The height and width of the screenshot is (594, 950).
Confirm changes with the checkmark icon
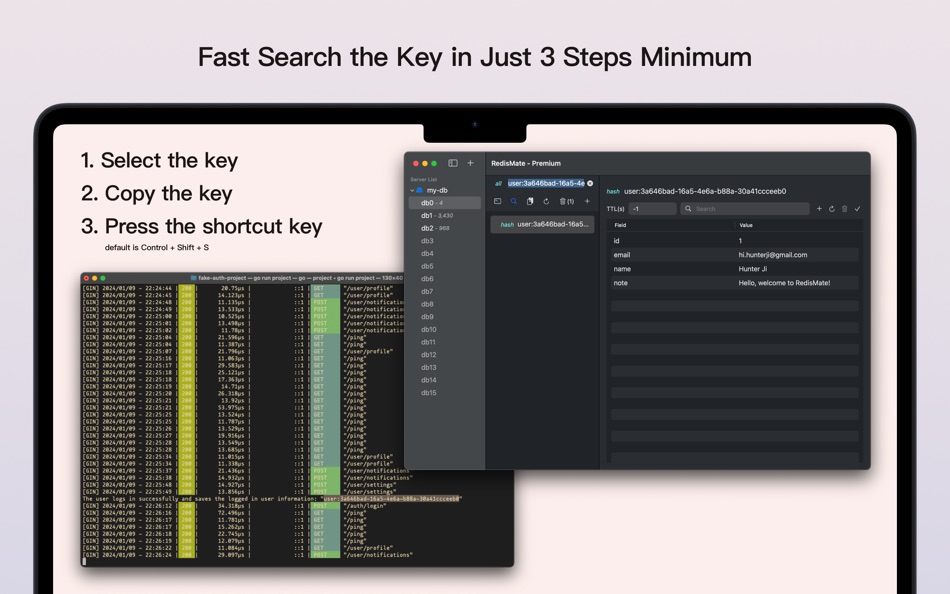(x=857, y=209)
